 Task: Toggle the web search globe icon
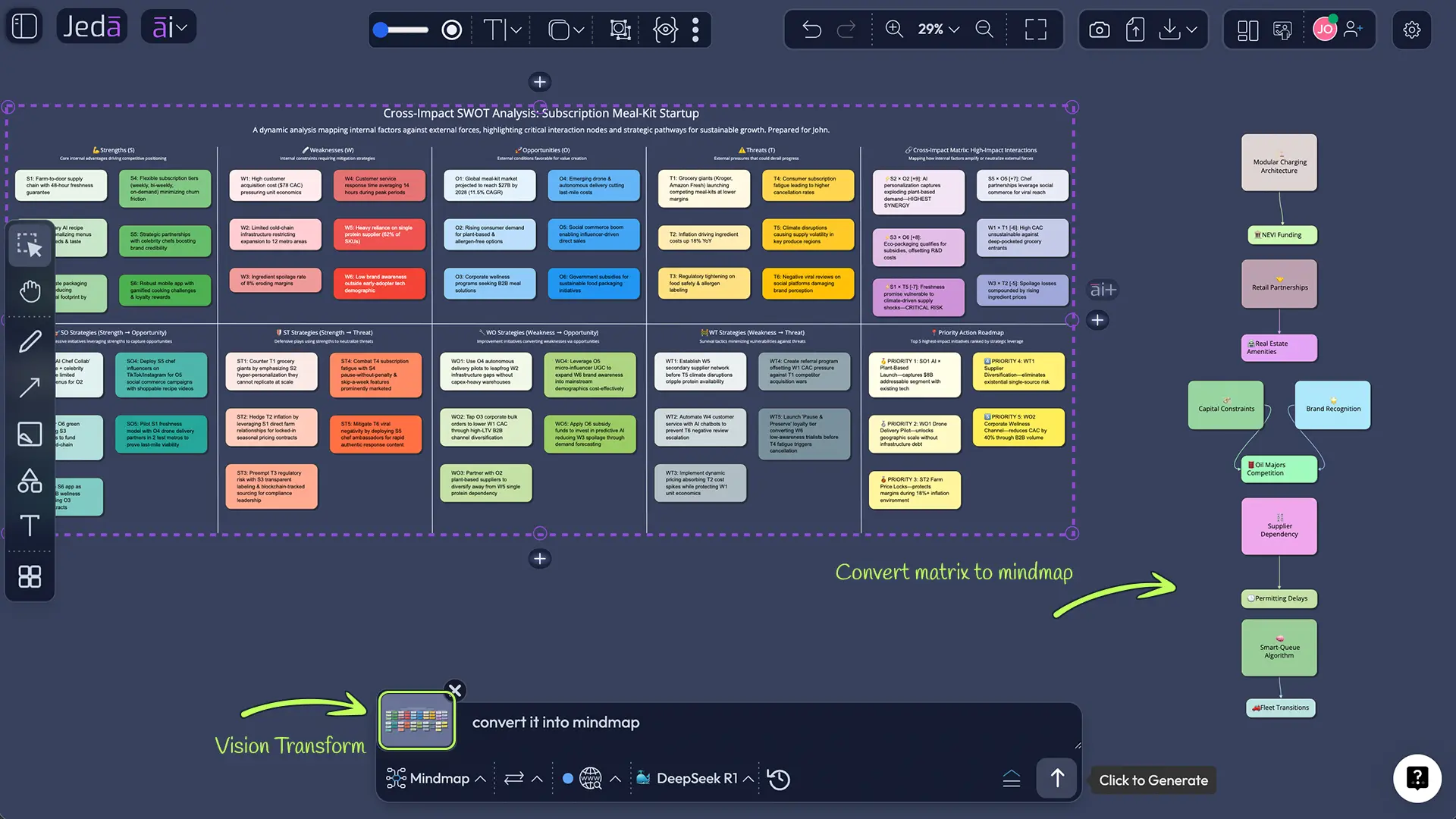pos(590,779)
